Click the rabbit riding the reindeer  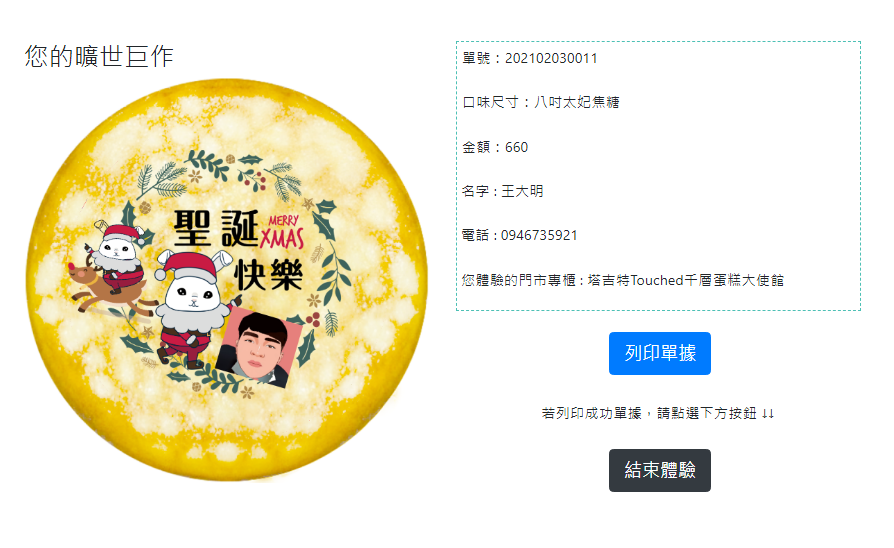tap(111, 266)
